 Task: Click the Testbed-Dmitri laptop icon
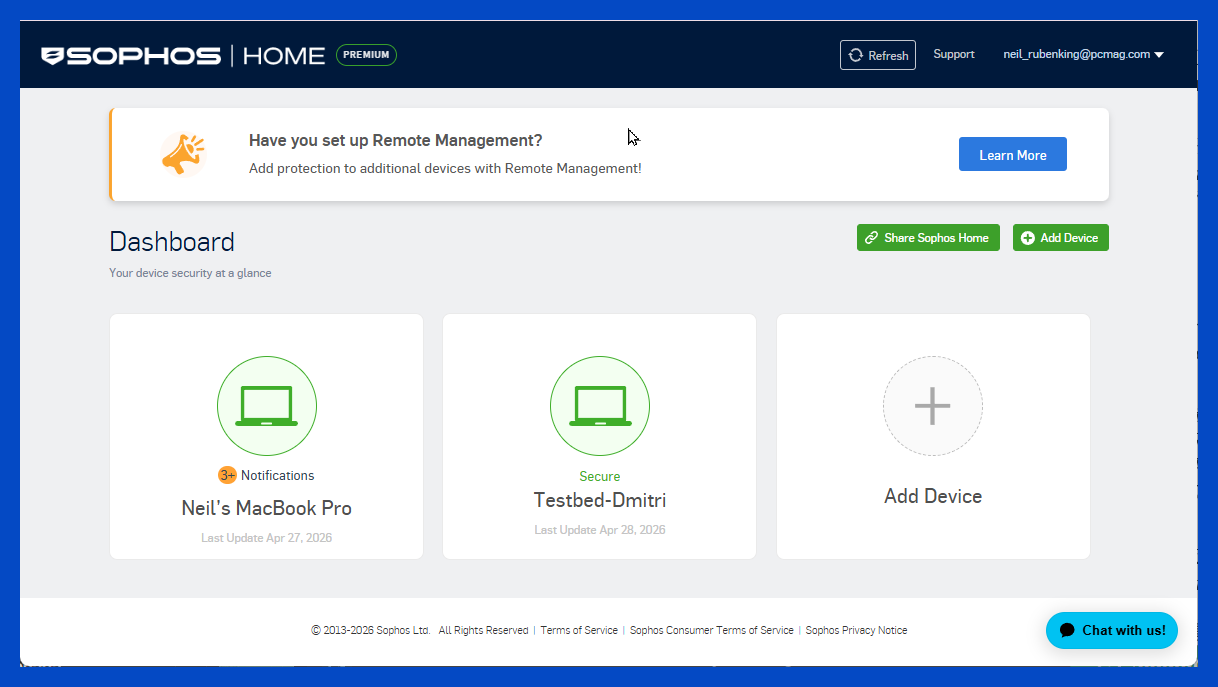coord(600,407)
